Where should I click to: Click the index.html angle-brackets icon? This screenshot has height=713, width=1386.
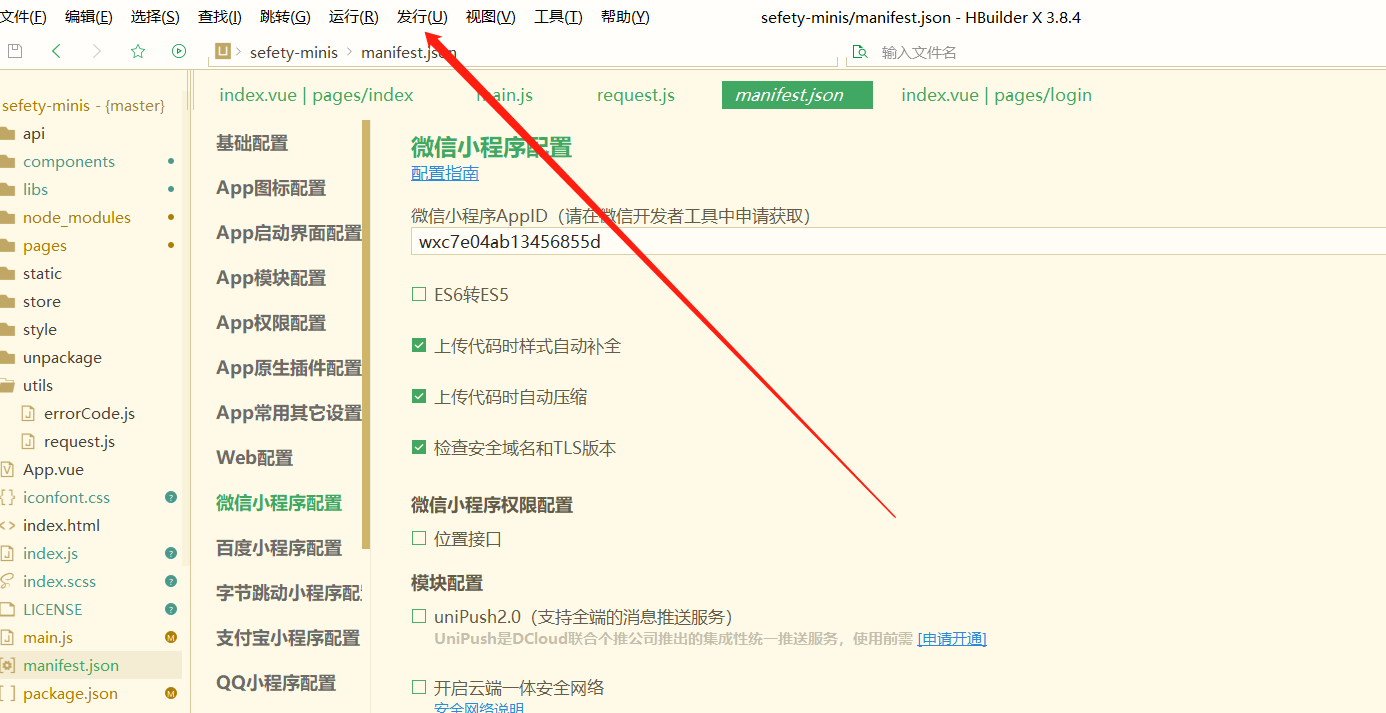click(7, 526)
